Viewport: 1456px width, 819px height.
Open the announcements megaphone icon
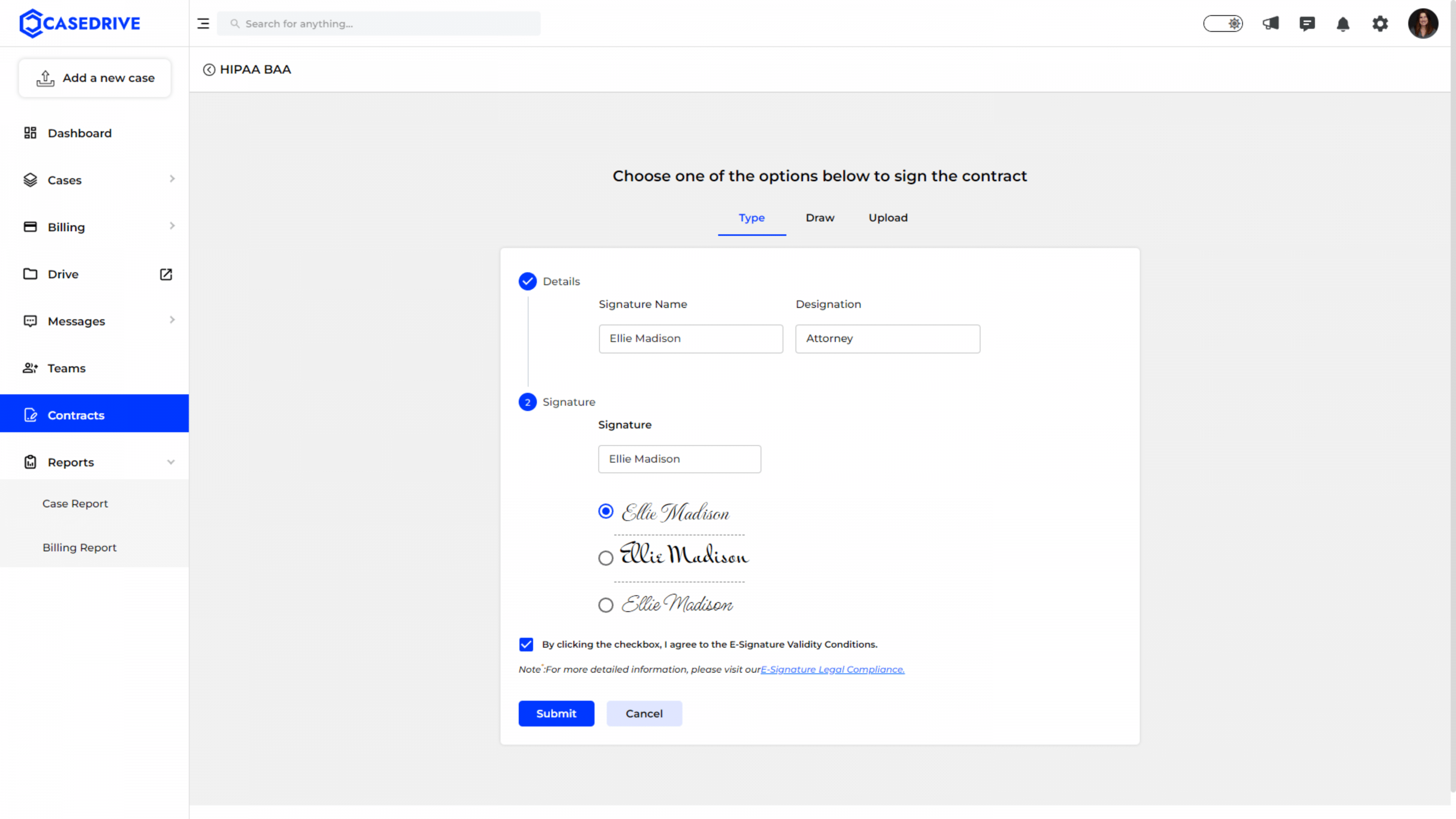point(1270,23)
